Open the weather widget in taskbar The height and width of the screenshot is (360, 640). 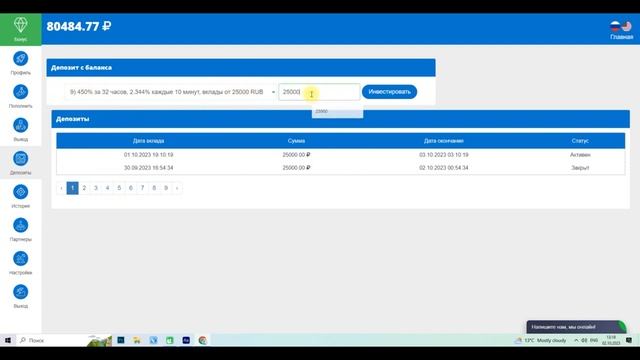coord(541,340)
